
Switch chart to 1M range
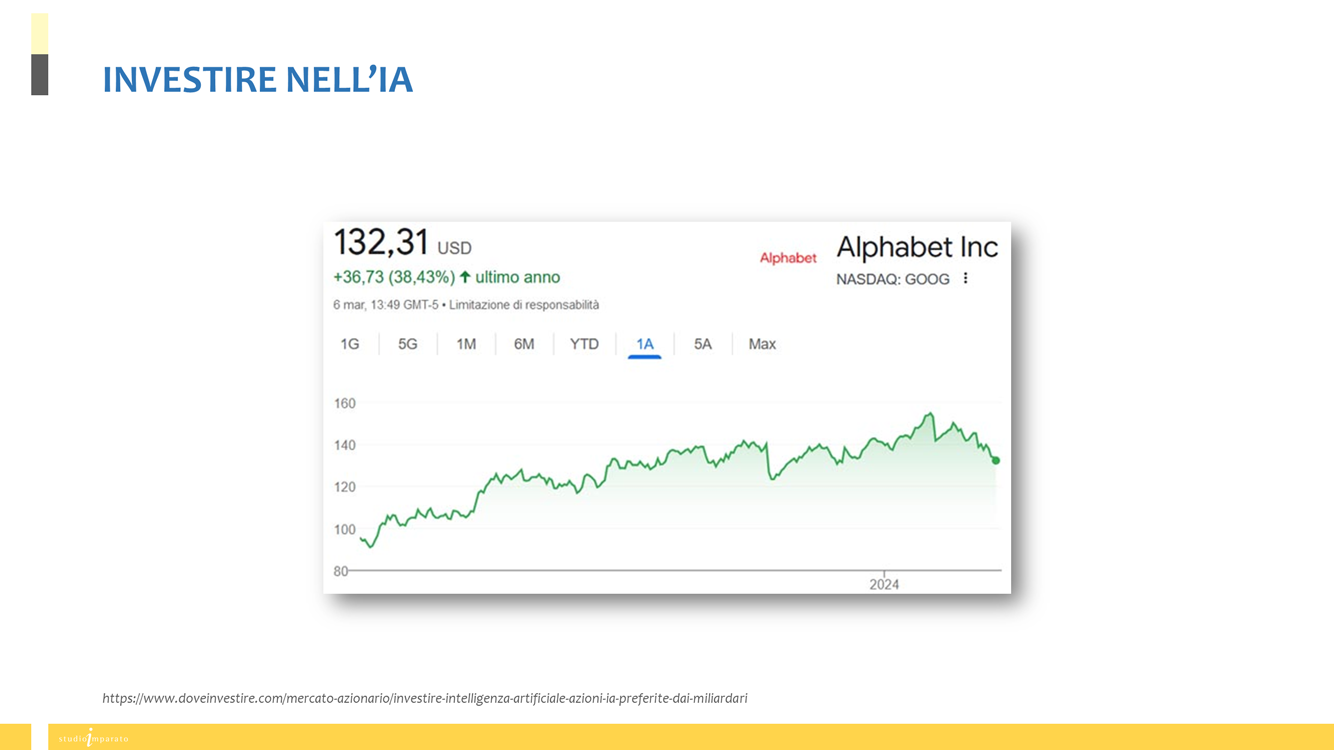(466, 344)
